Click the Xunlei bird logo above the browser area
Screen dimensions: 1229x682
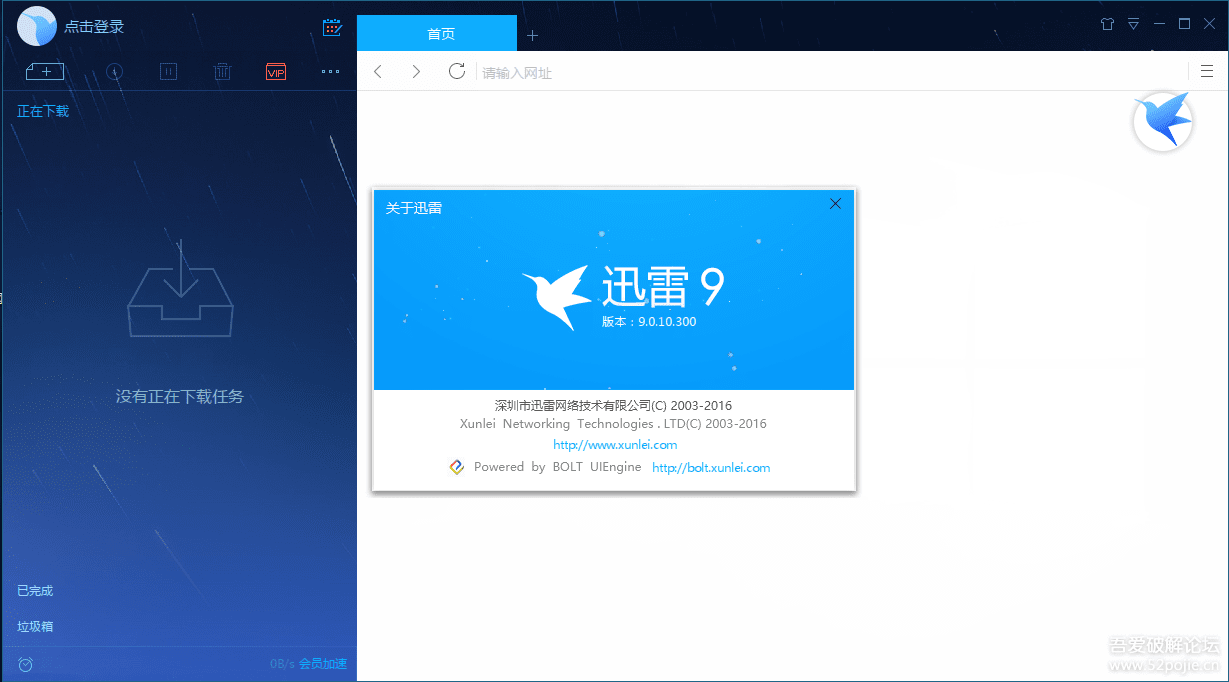1162,121
